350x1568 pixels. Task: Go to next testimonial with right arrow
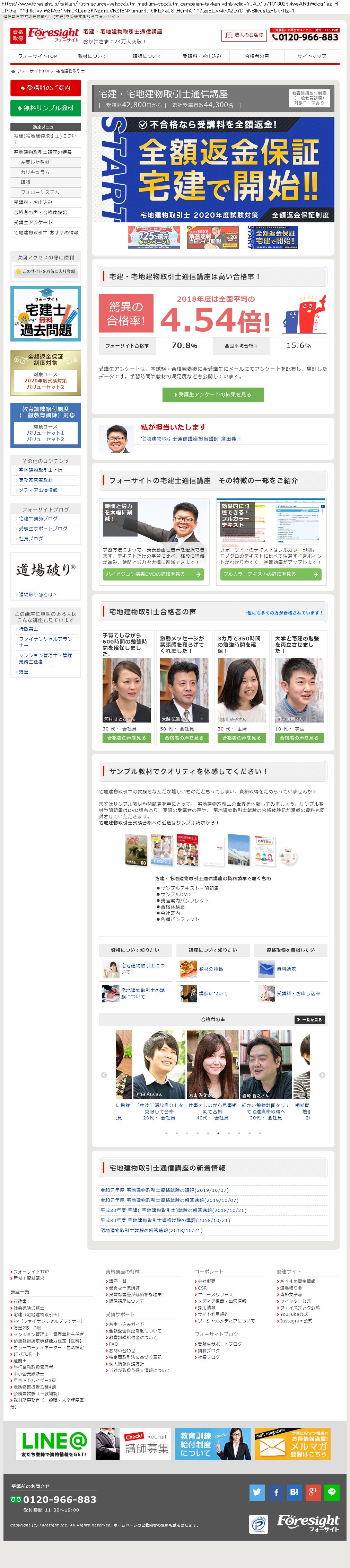pyautogui.click(x=322, y=1074)
